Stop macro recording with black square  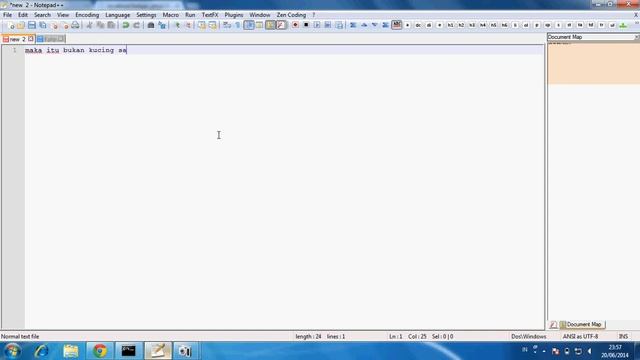coord(306,25)
